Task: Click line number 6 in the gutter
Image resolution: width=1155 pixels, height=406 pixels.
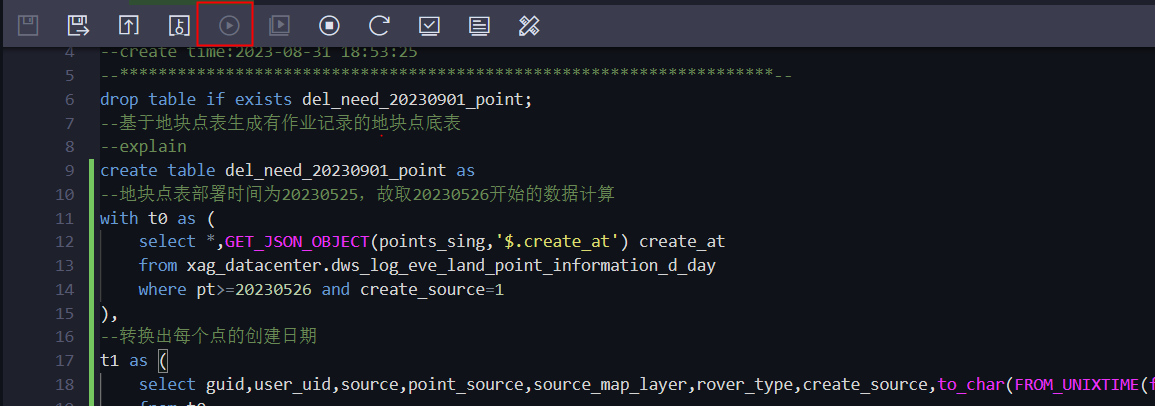Action: point(69,100)
